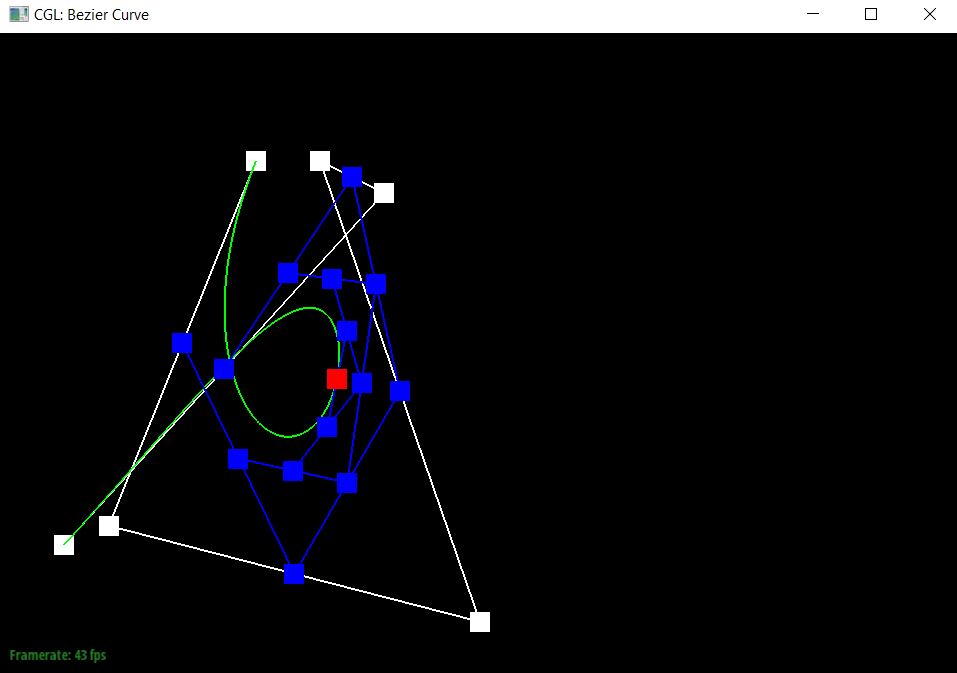Click the 'CGL: Bezier Curve' window title

pyautogui.click(x=92, y=15)
